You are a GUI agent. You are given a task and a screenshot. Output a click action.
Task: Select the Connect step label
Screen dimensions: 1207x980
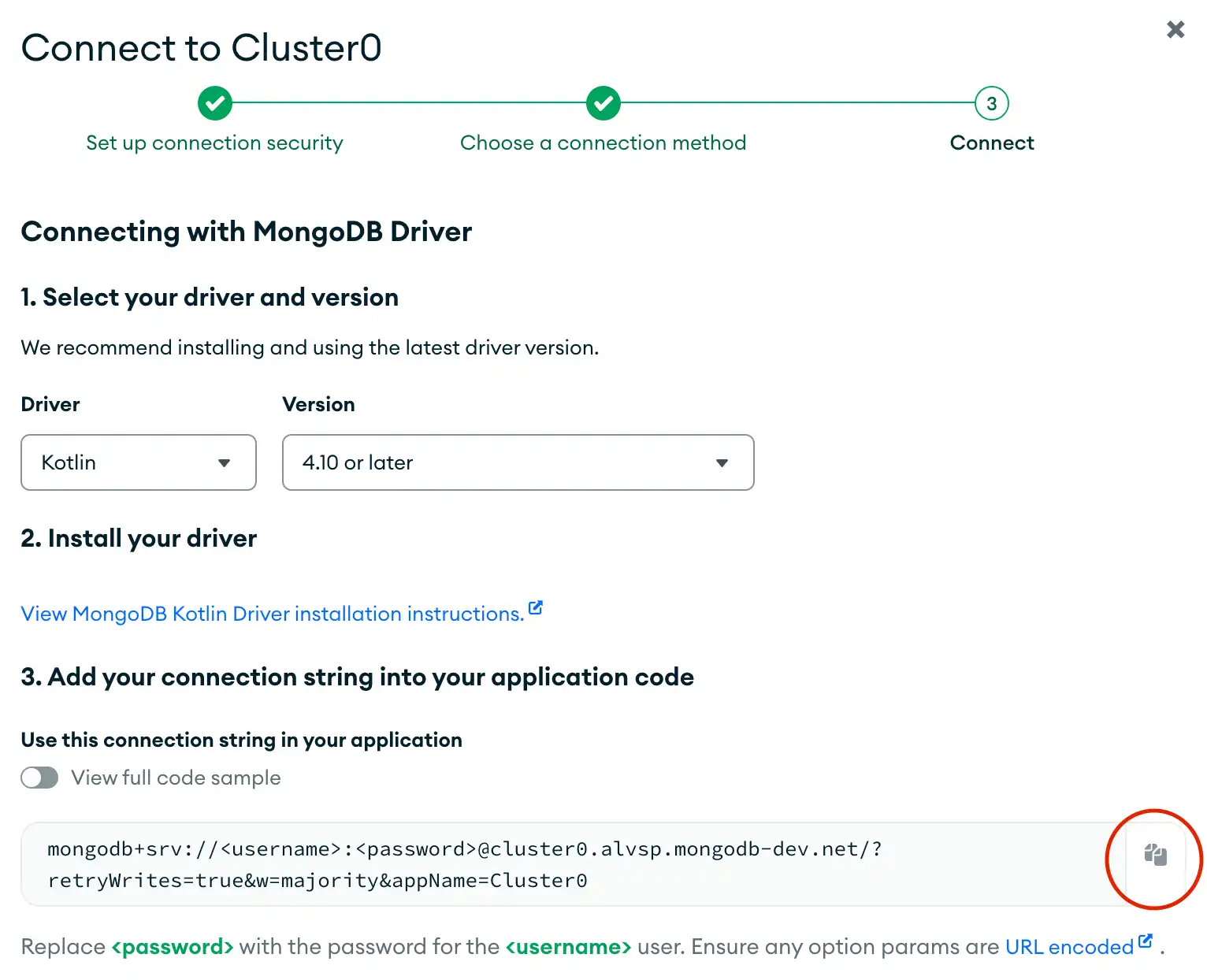(x=991, y=143)
